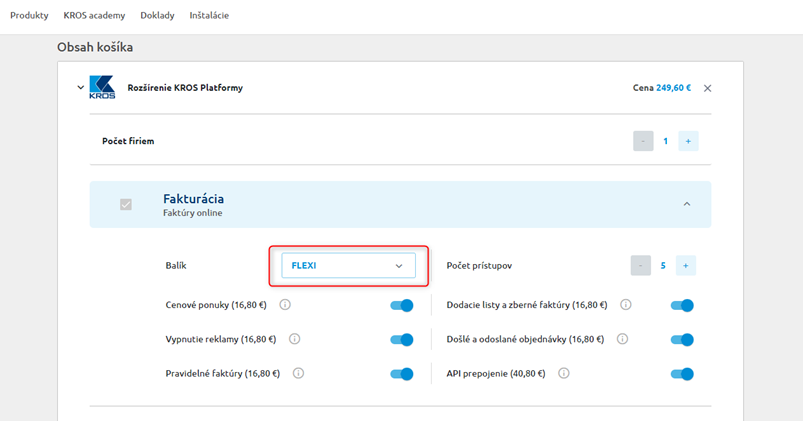Decrease Počet prístupov with minus button
The width and height of the screenshot is (803, 421).
tap(641, 265)
